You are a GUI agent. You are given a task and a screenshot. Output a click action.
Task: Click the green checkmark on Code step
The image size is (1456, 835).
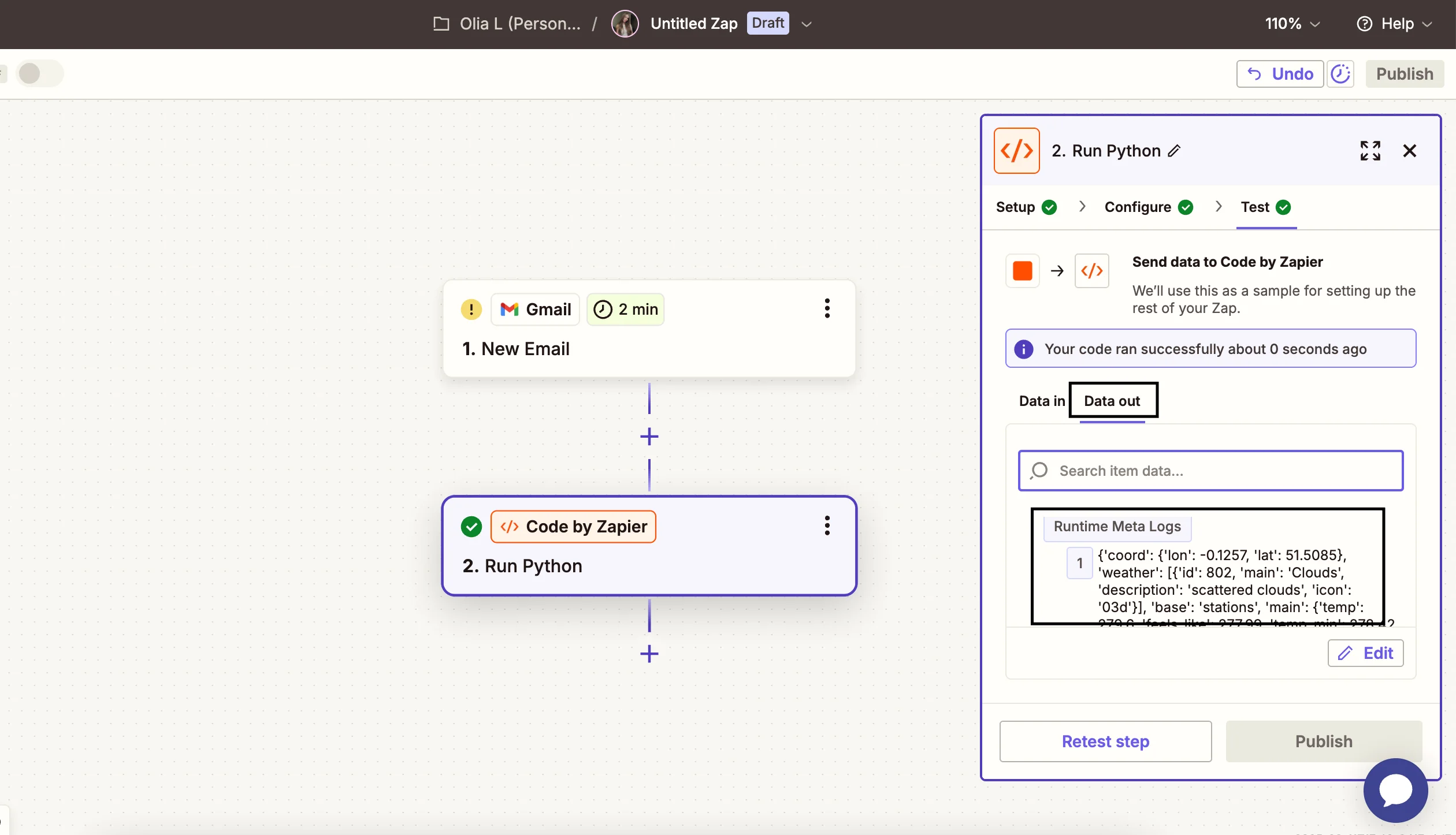point(471,527)
